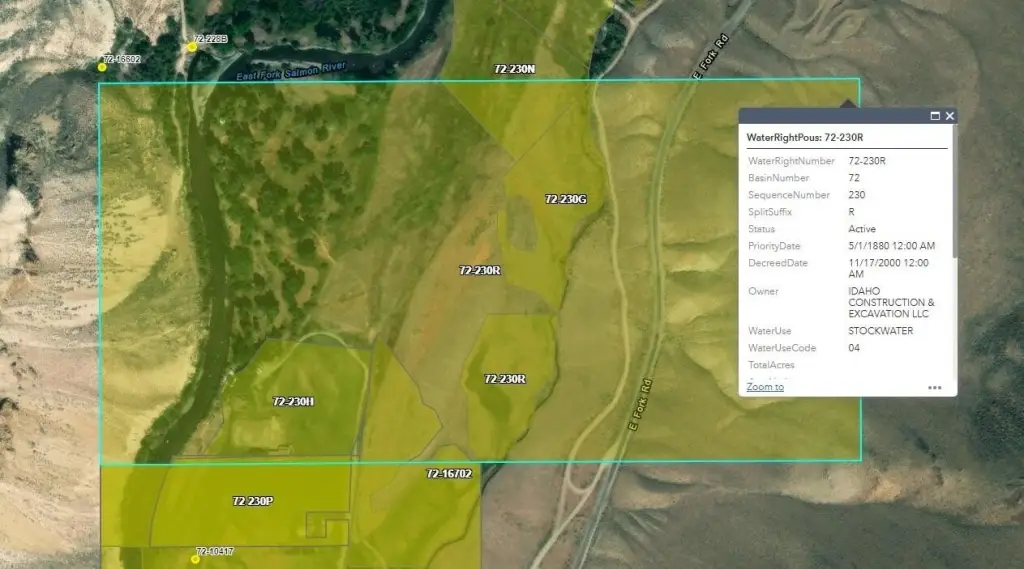
Task: Maximize the water right popup window
Action: pos(935,116)
